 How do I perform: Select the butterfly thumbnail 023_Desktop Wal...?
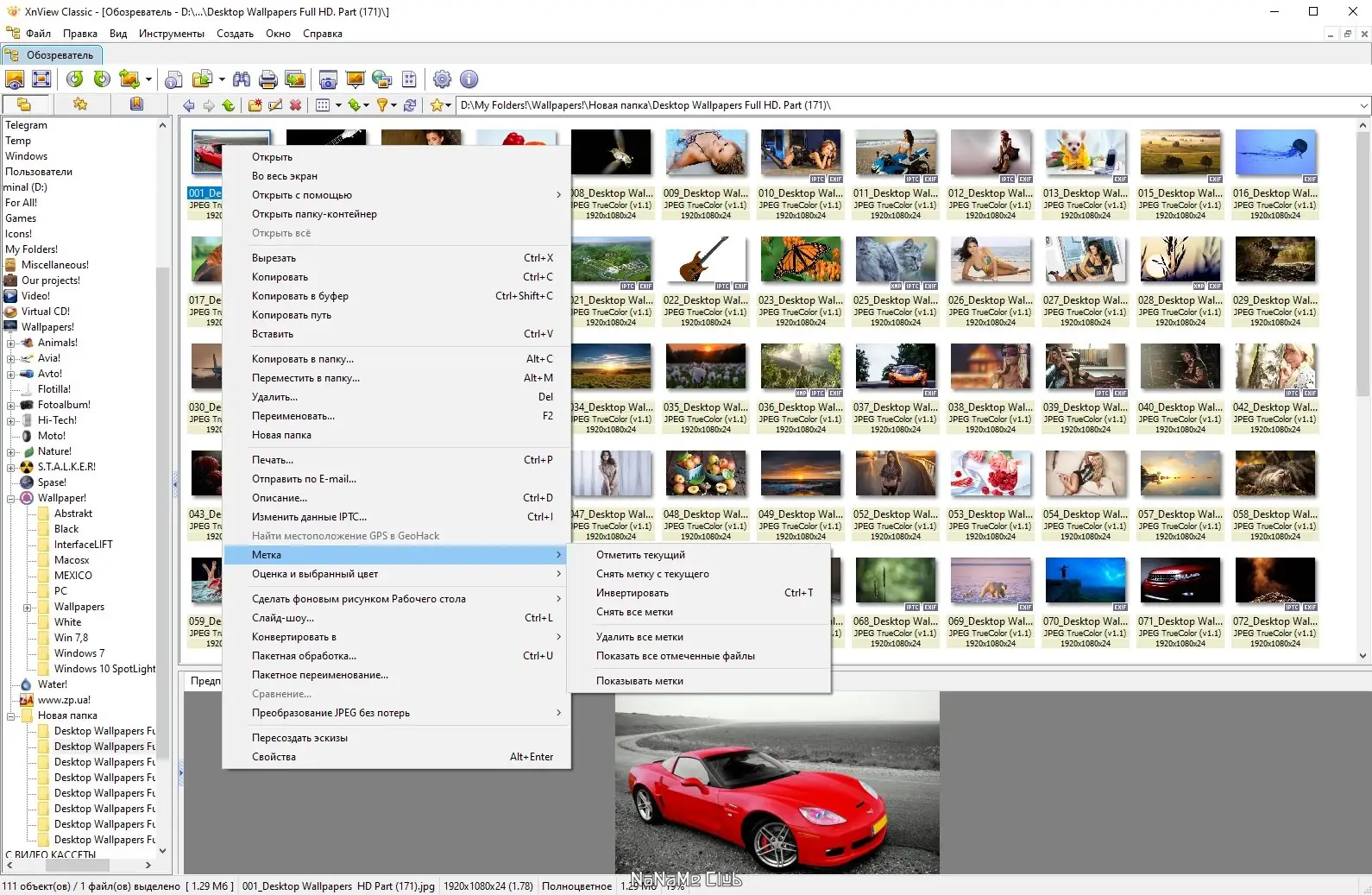[800, 260]
